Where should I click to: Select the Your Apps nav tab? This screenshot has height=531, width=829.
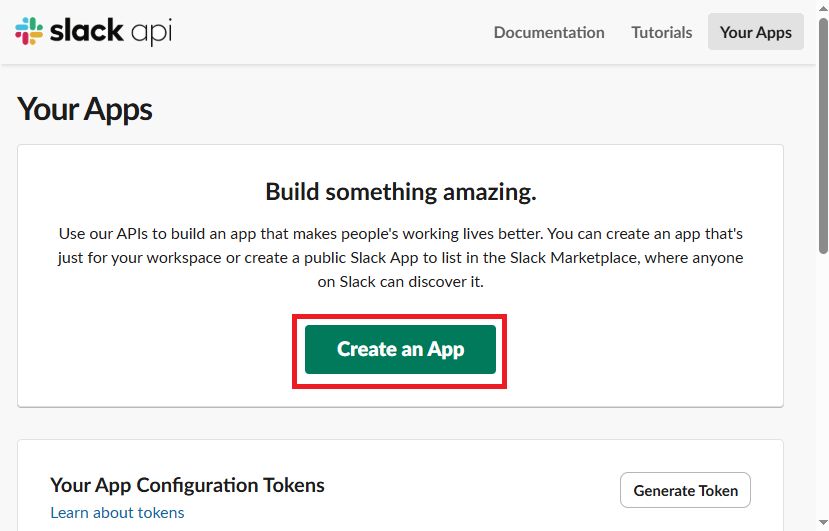click(x=756, y=32)
